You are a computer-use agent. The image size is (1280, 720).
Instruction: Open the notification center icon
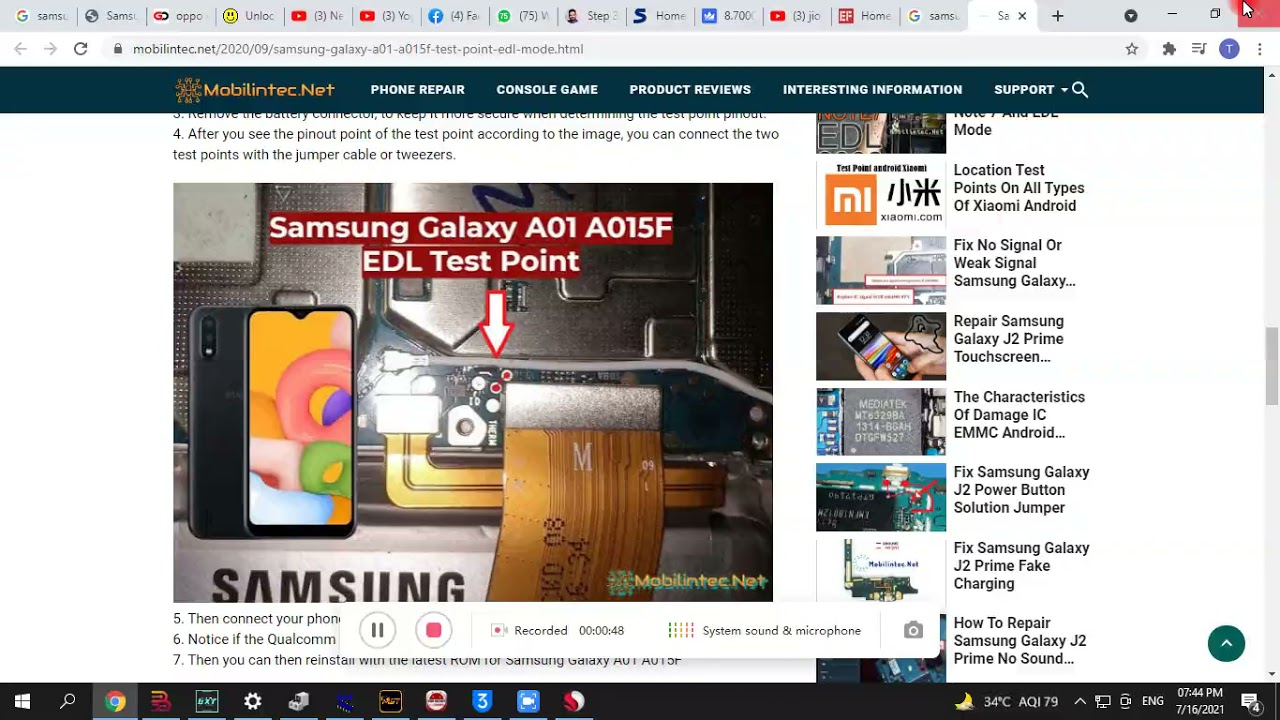click(1249, 701)
